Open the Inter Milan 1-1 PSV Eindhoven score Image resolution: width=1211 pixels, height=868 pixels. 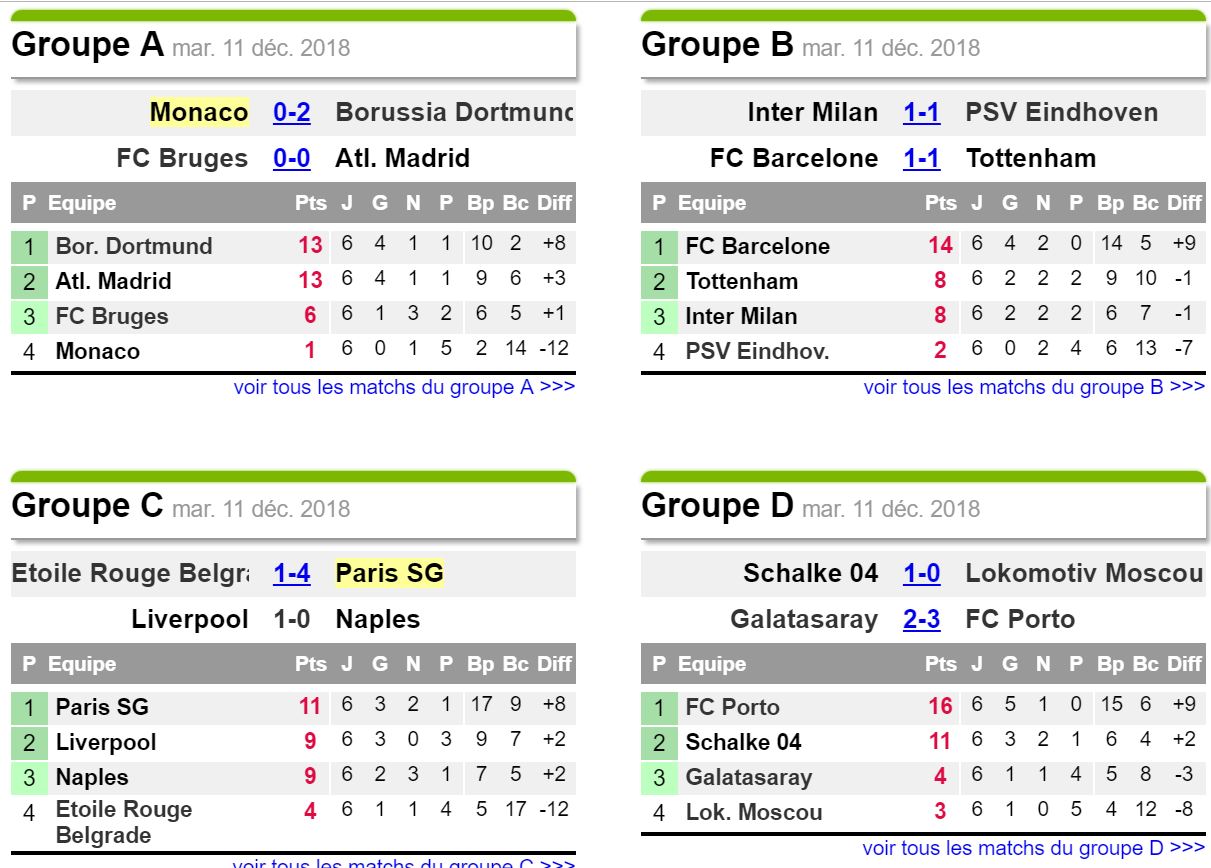(921, 112)
